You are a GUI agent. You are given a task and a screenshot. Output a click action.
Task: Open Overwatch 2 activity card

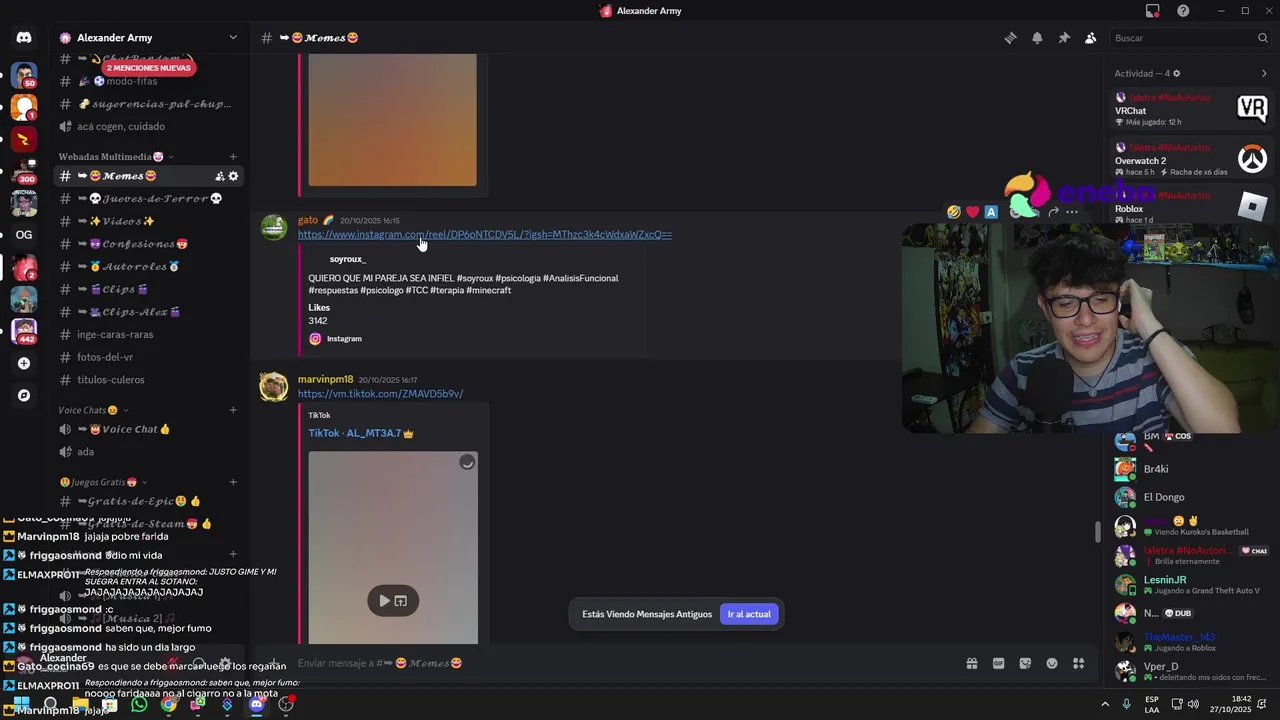tap(1192, 158)
